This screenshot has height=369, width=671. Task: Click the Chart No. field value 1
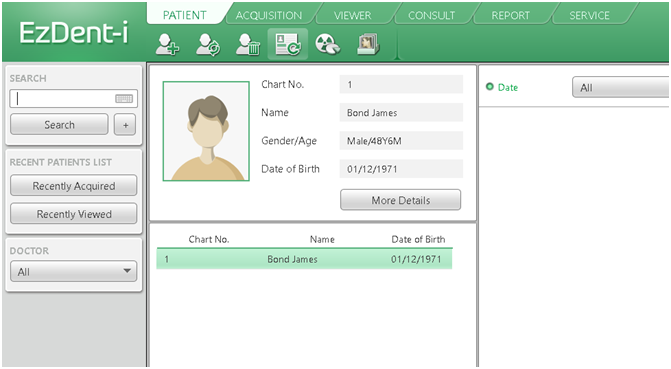pos(401,84)
